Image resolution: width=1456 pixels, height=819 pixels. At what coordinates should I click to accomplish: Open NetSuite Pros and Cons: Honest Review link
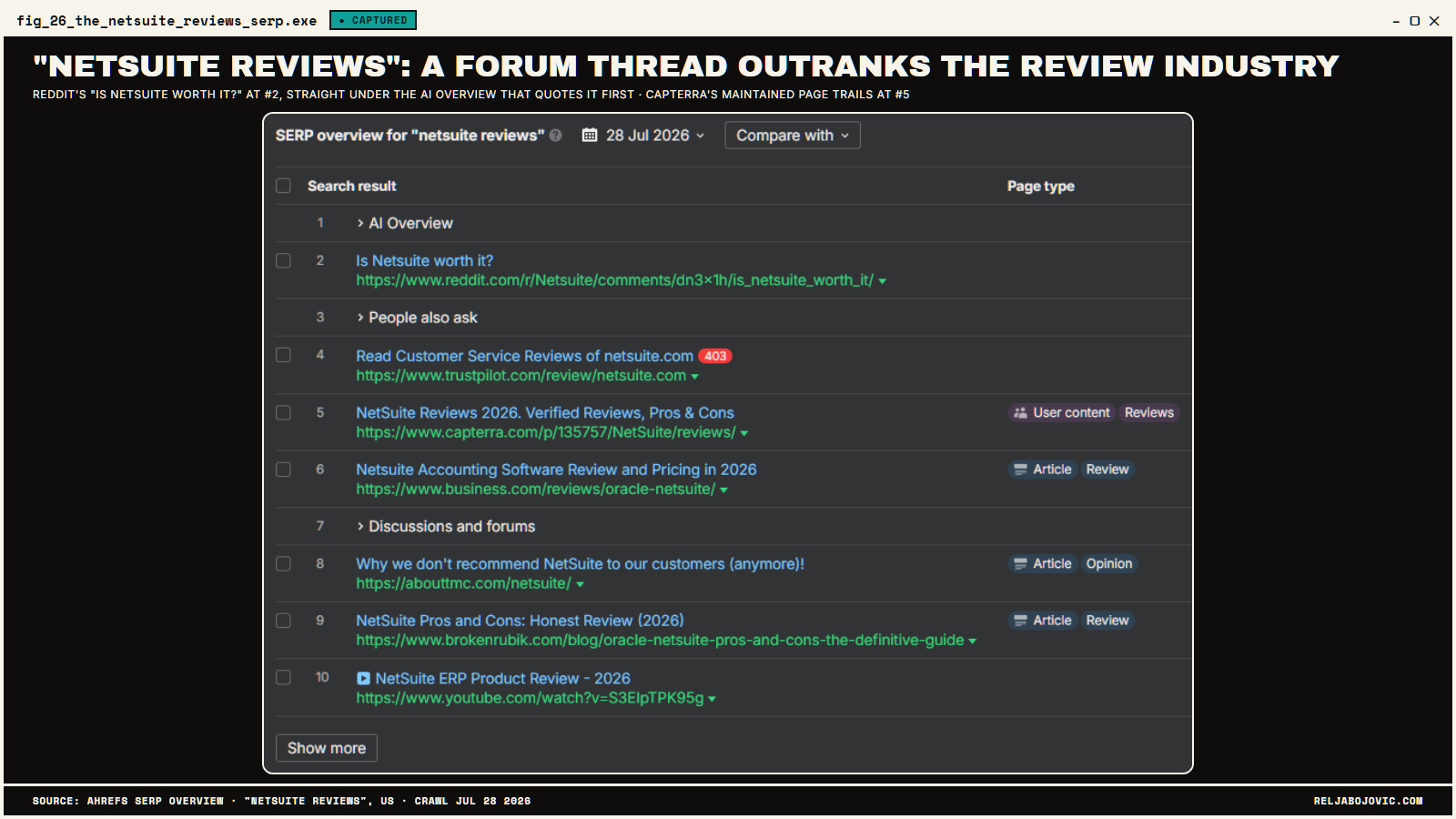click(520, 621)
